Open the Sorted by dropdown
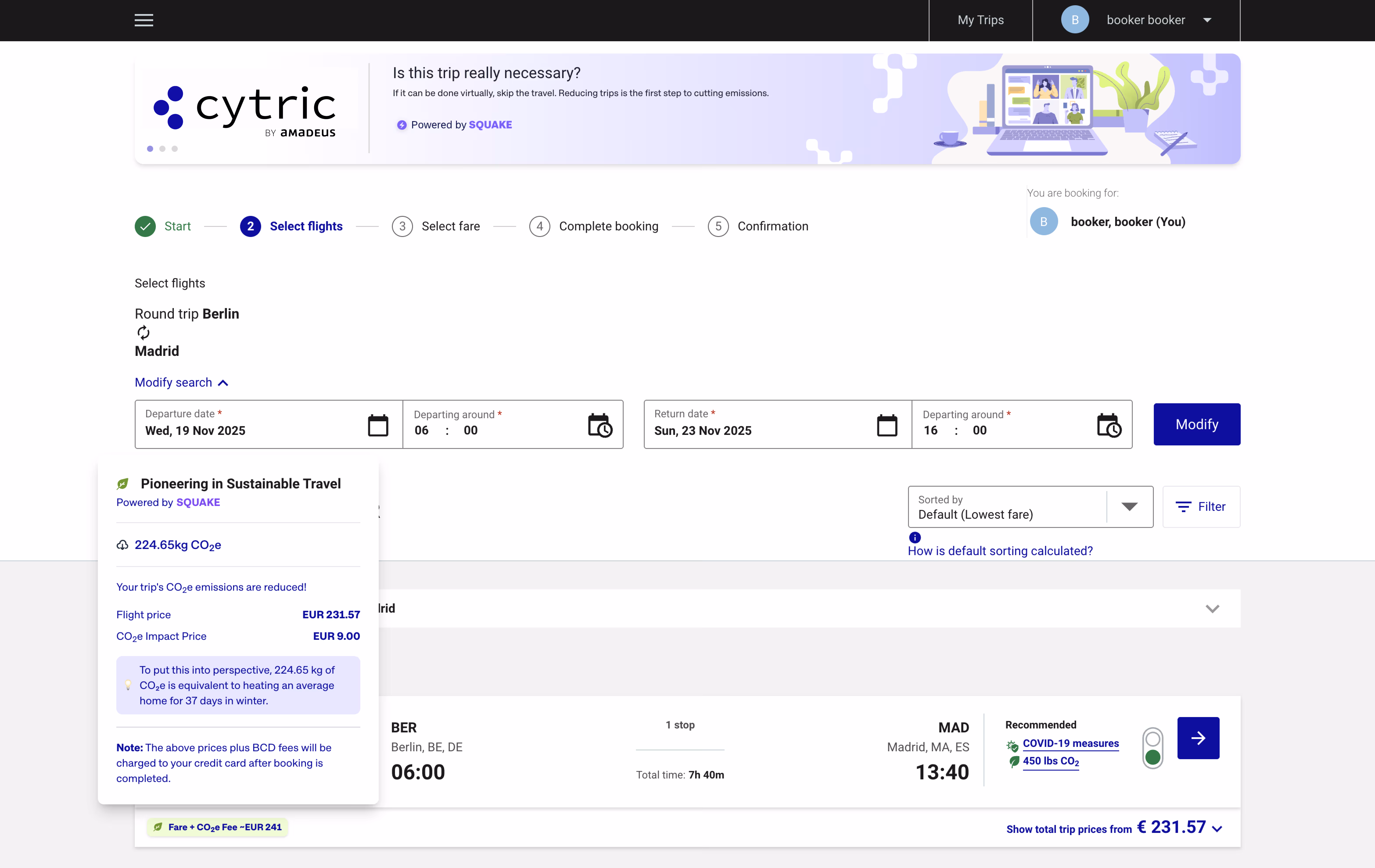 (x=1129, y=507)
